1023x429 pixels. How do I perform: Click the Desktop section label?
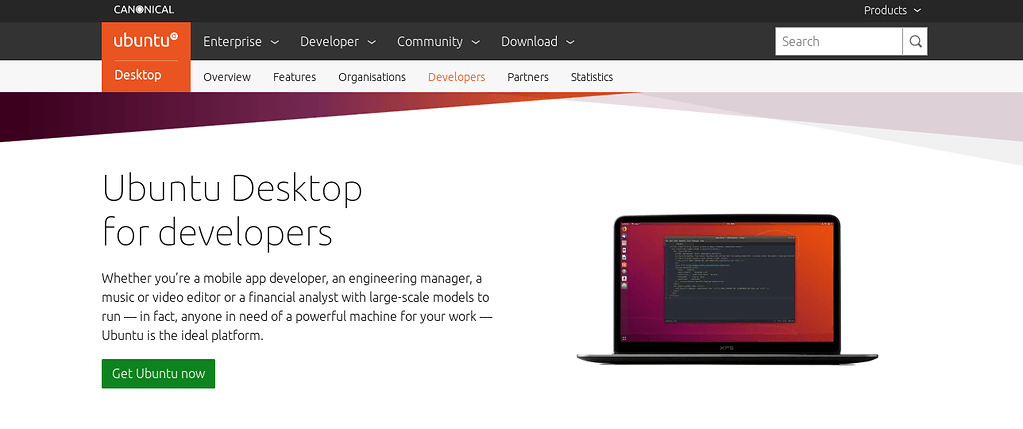[138, 76]
